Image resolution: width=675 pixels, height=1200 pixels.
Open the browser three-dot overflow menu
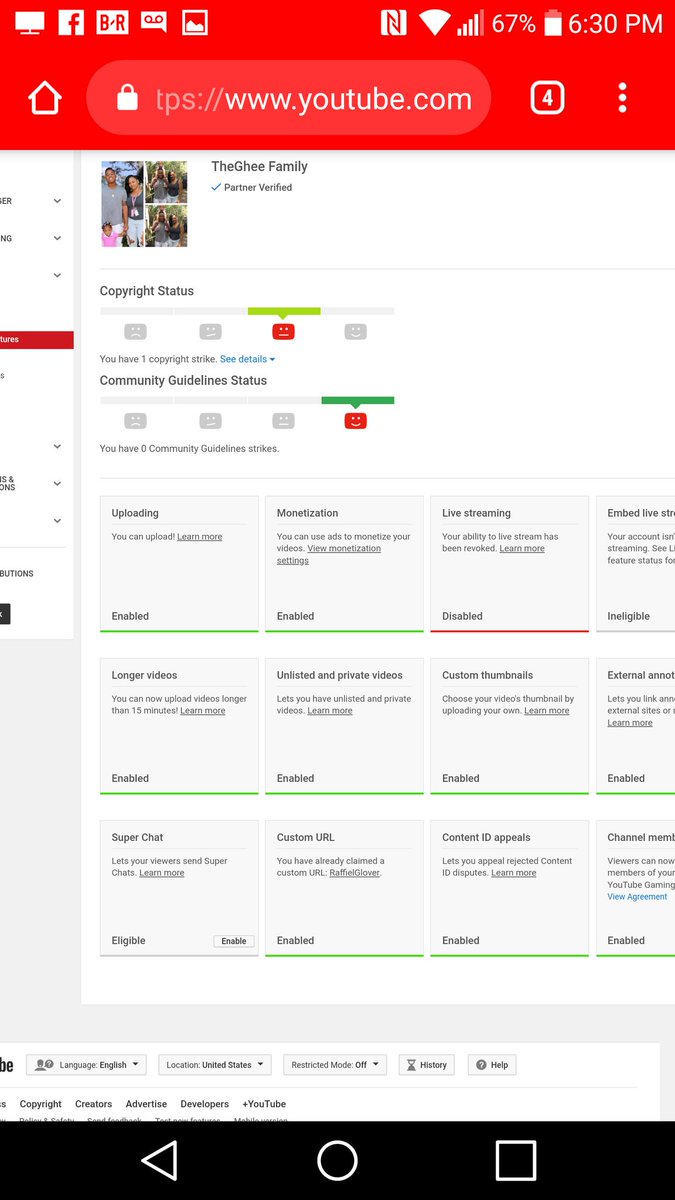pos(622,98)
